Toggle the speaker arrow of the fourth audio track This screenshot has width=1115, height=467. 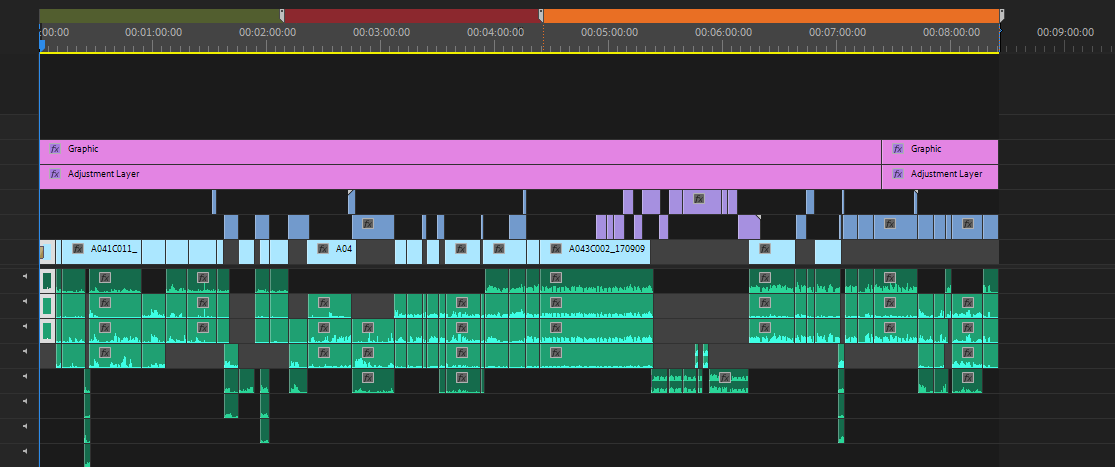tap(25, 351)
